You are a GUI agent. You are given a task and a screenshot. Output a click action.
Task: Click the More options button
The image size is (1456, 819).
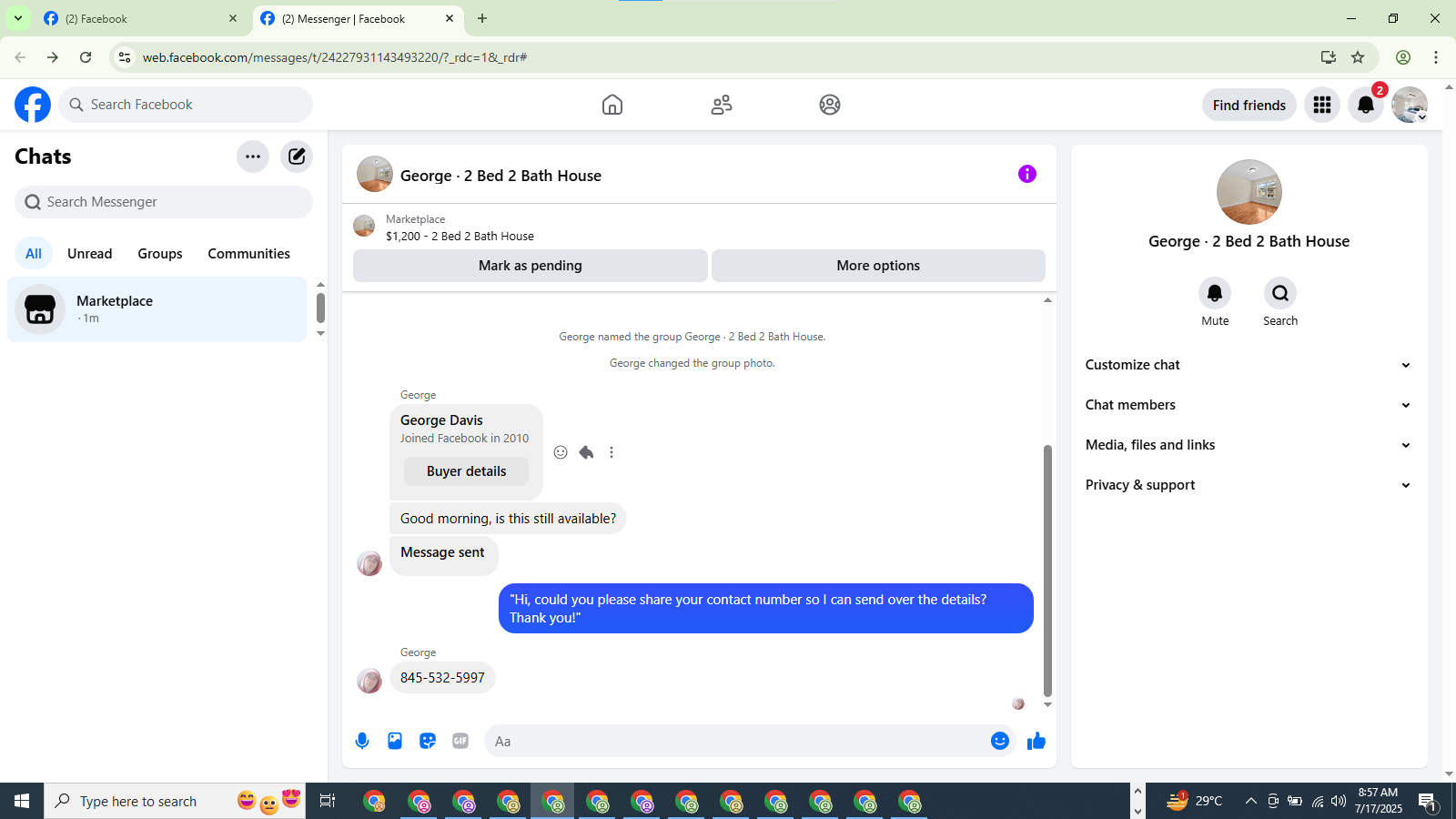[x=878, y=266]
